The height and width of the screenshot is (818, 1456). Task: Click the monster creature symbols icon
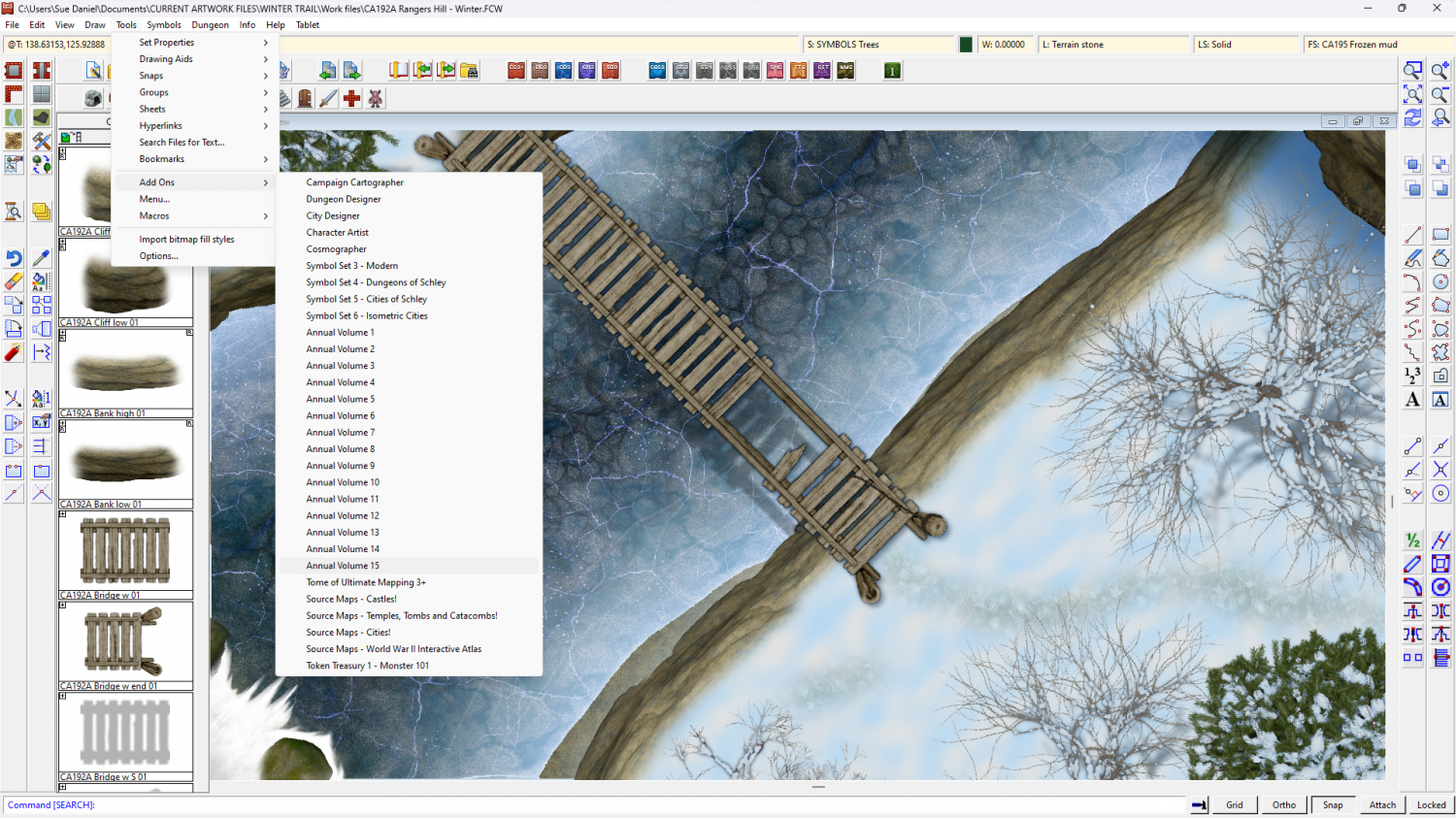[x=376, y=98]
